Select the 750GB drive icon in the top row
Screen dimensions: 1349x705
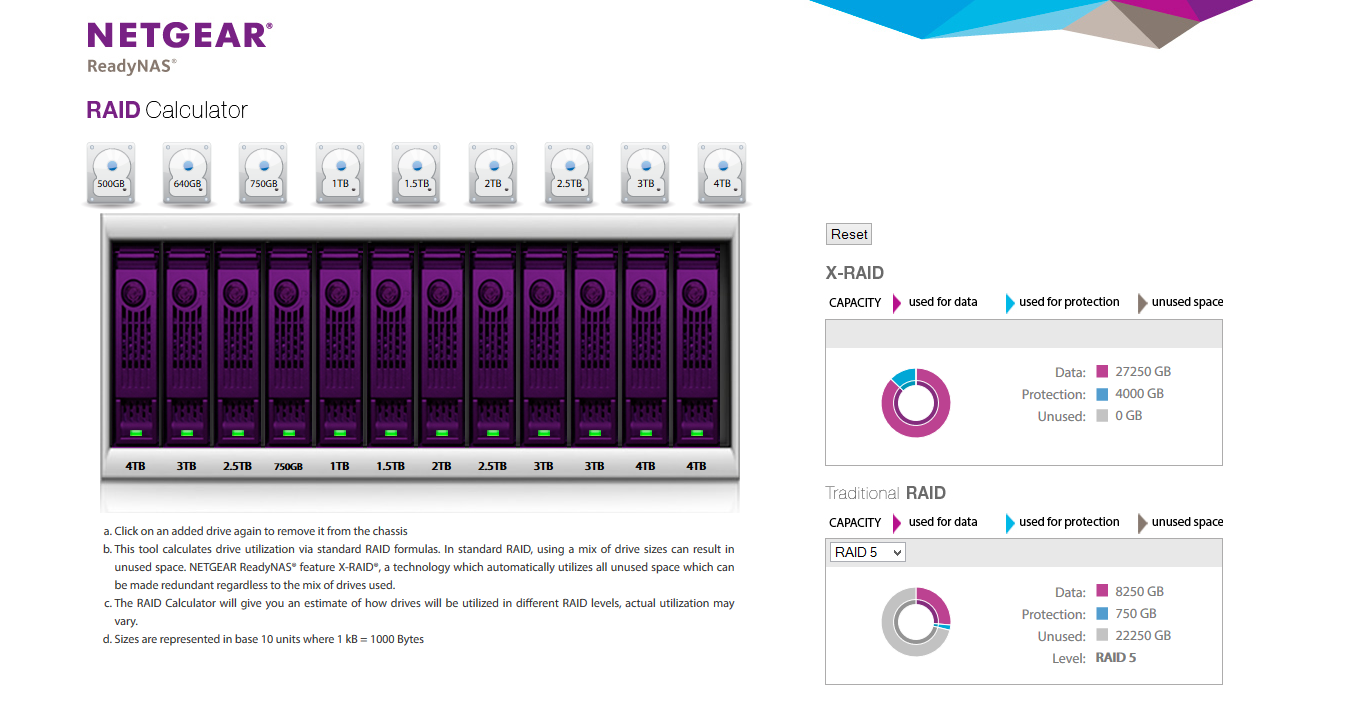pyautogui.click(x=263, y=174)
